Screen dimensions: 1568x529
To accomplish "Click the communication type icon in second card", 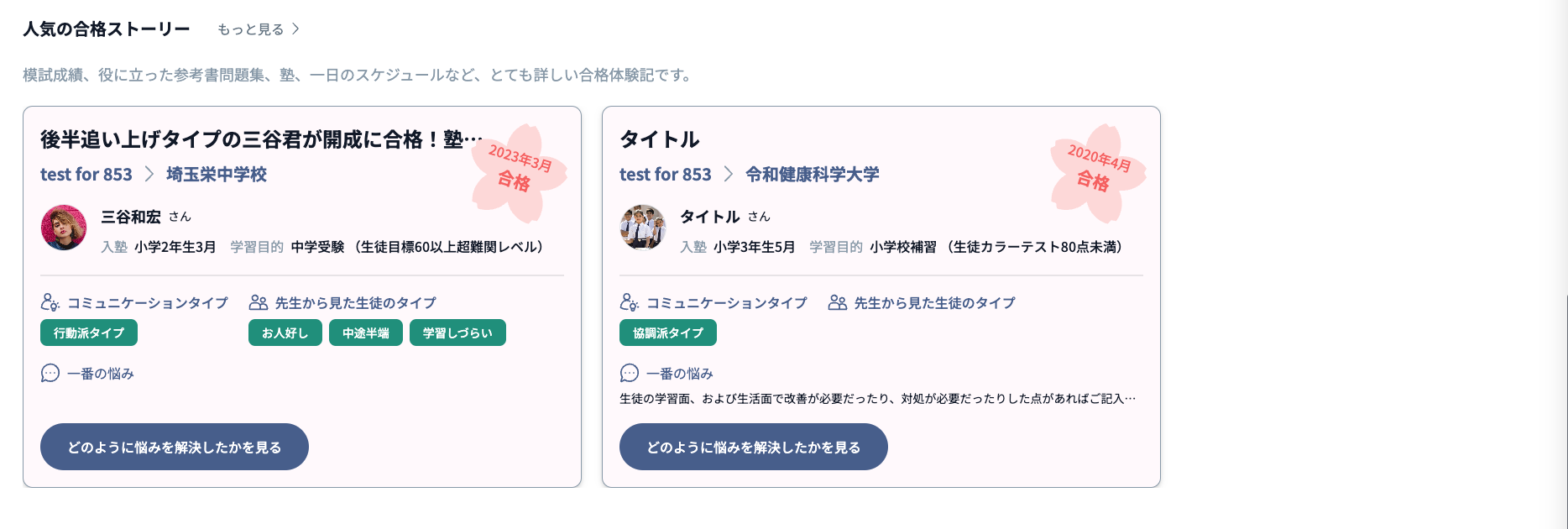I will pyautogui.click(x=629, y=302).
